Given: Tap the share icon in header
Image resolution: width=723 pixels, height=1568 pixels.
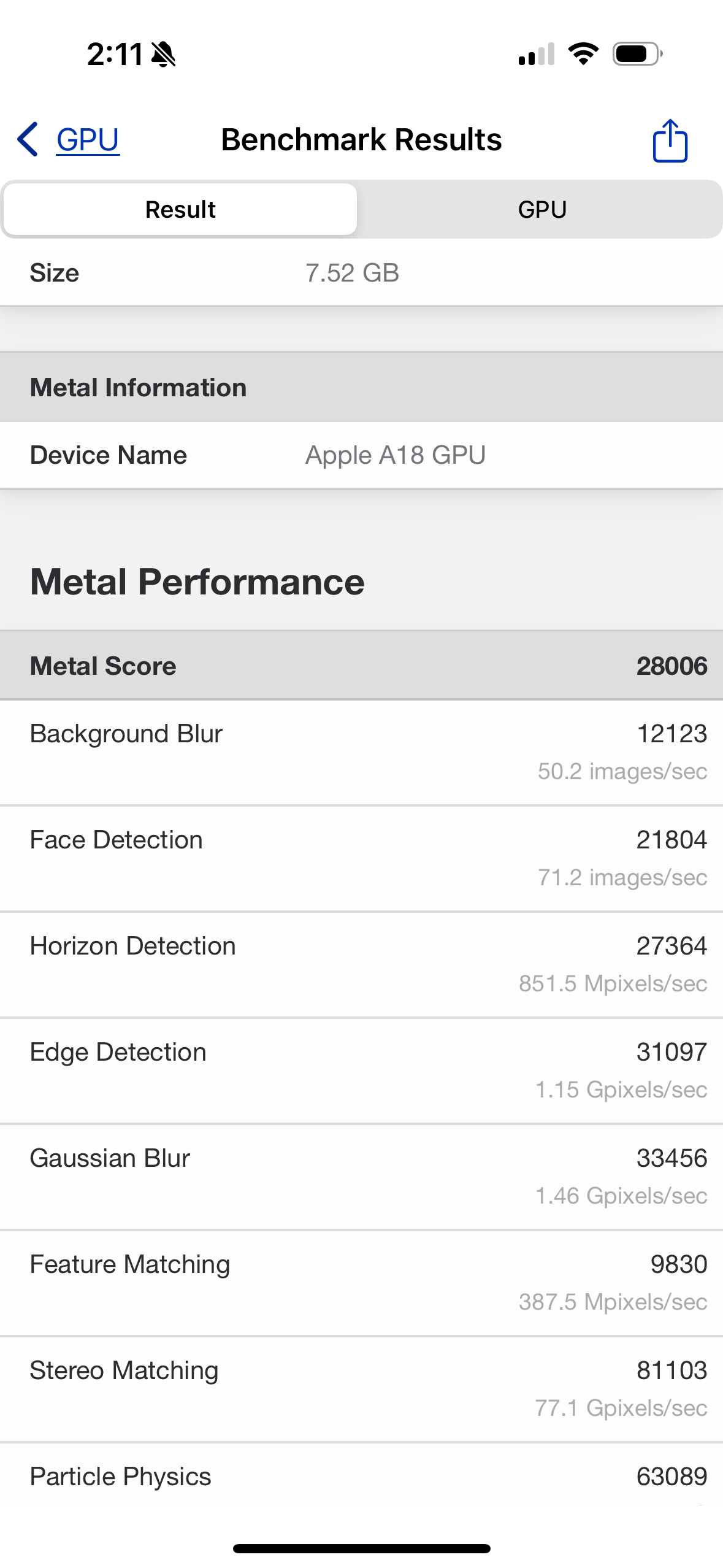Looking at the screenshot, I should coord(670,140).
